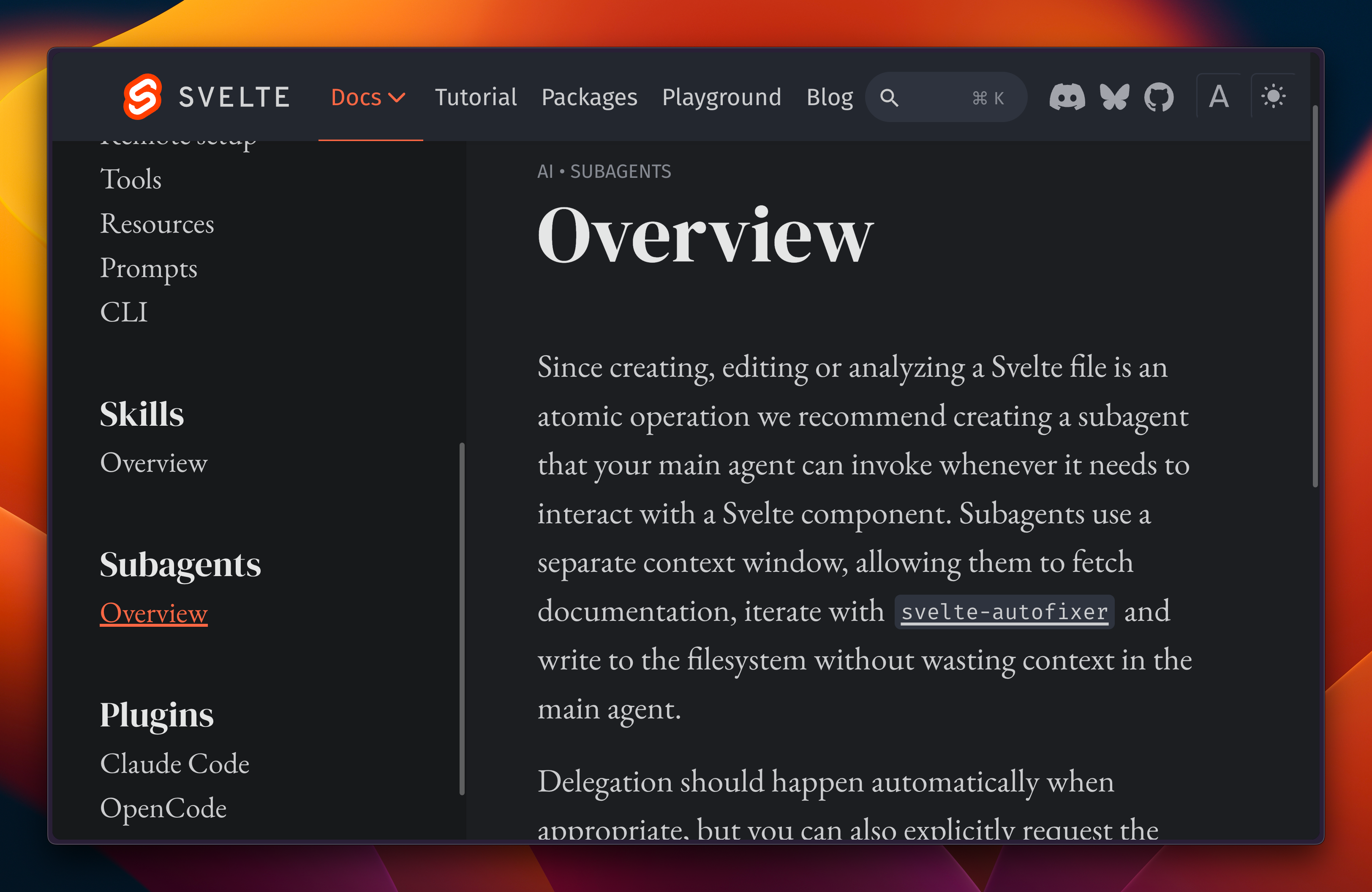Click the search field with ⌘K
This screenshot has height=892, width=1372.
point(945,97)
